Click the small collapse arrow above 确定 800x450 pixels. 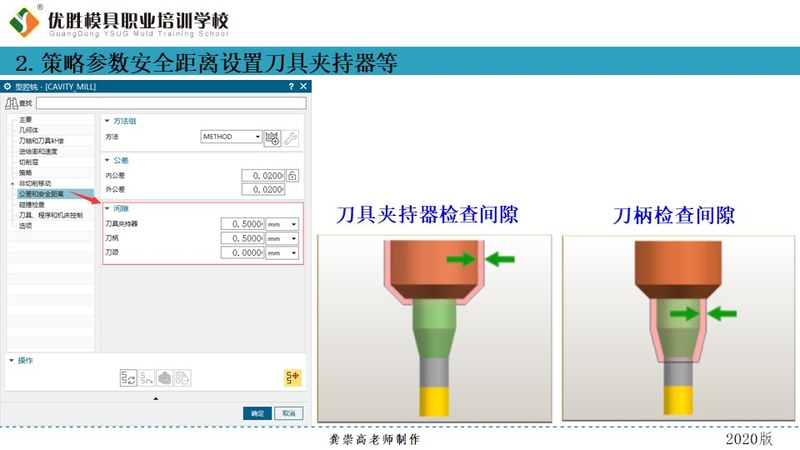(x=156, y=398)
